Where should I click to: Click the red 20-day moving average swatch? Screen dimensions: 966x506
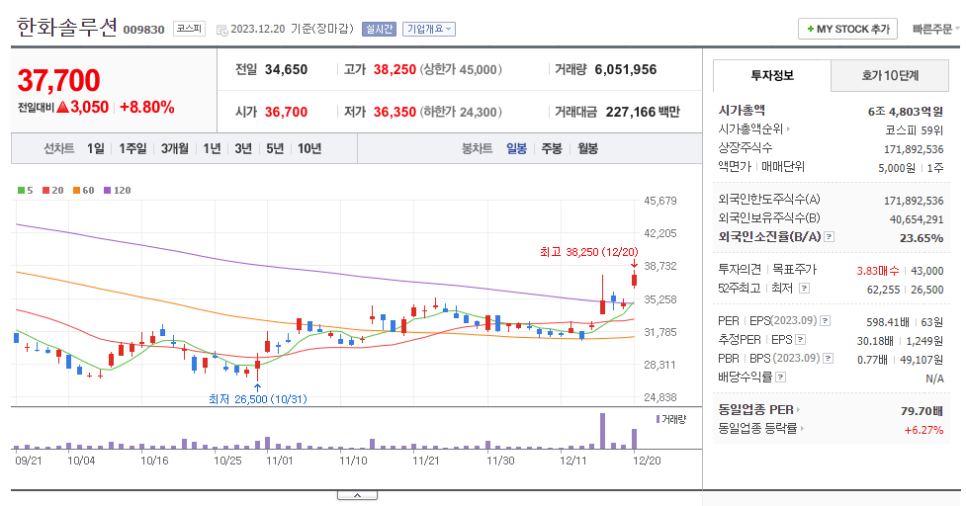pyautogui.click(x=46, y=190)
